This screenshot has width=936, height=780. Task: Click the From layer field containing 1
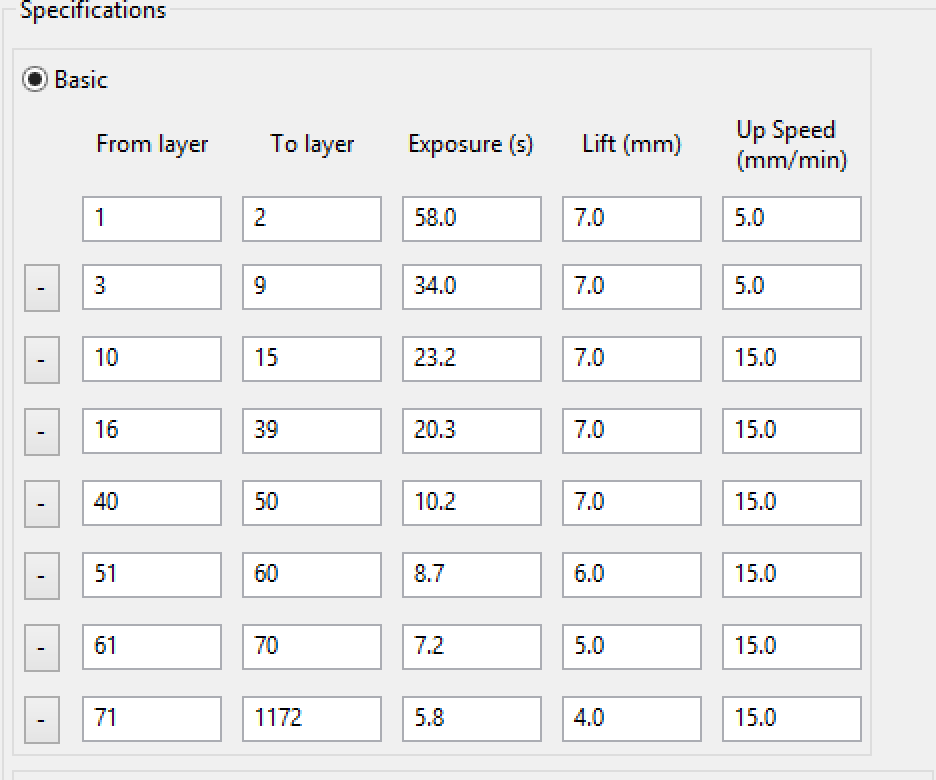(x=152, y=218)
